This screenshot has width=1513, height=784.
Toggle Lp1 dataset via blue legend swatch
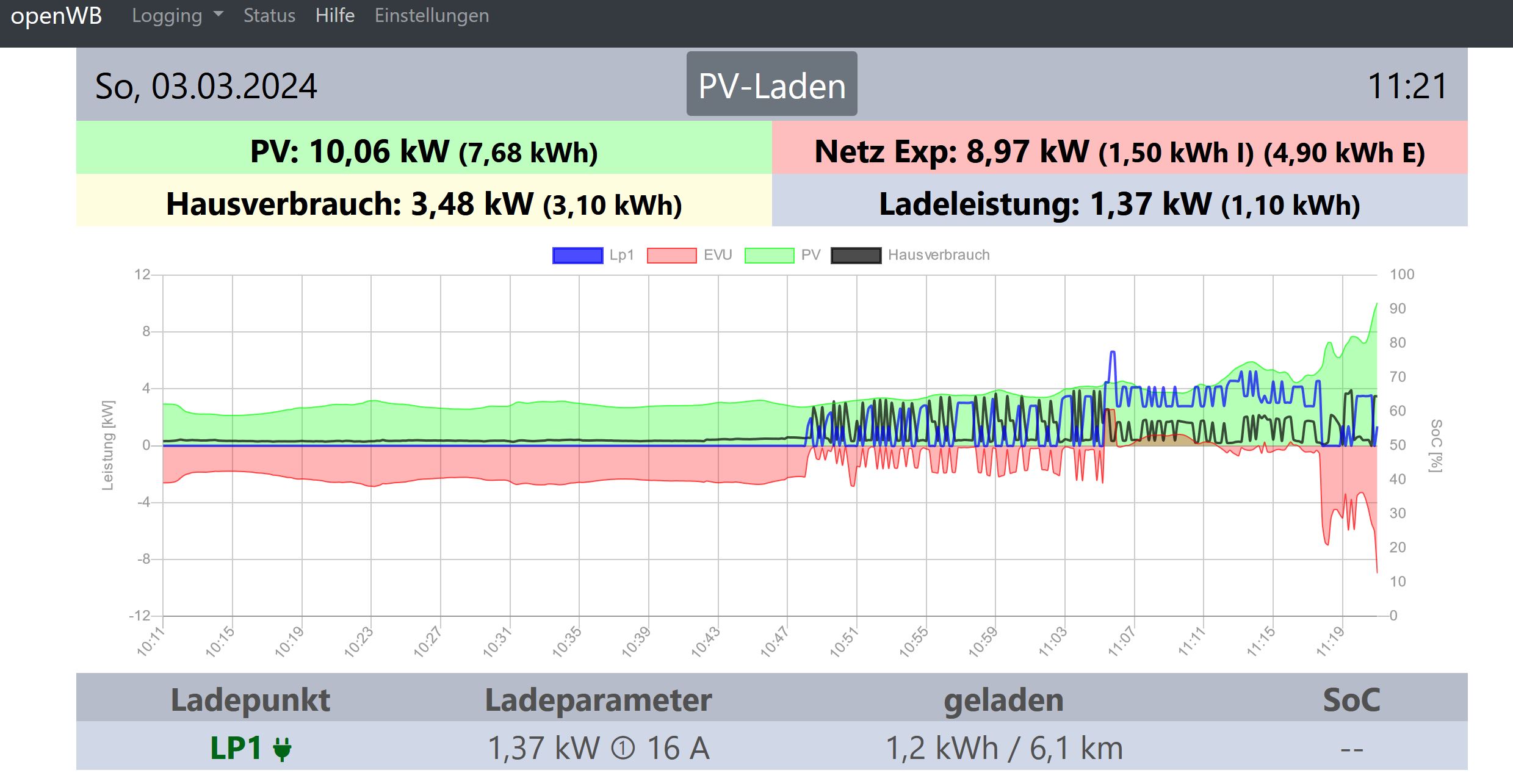click(577, 256)
